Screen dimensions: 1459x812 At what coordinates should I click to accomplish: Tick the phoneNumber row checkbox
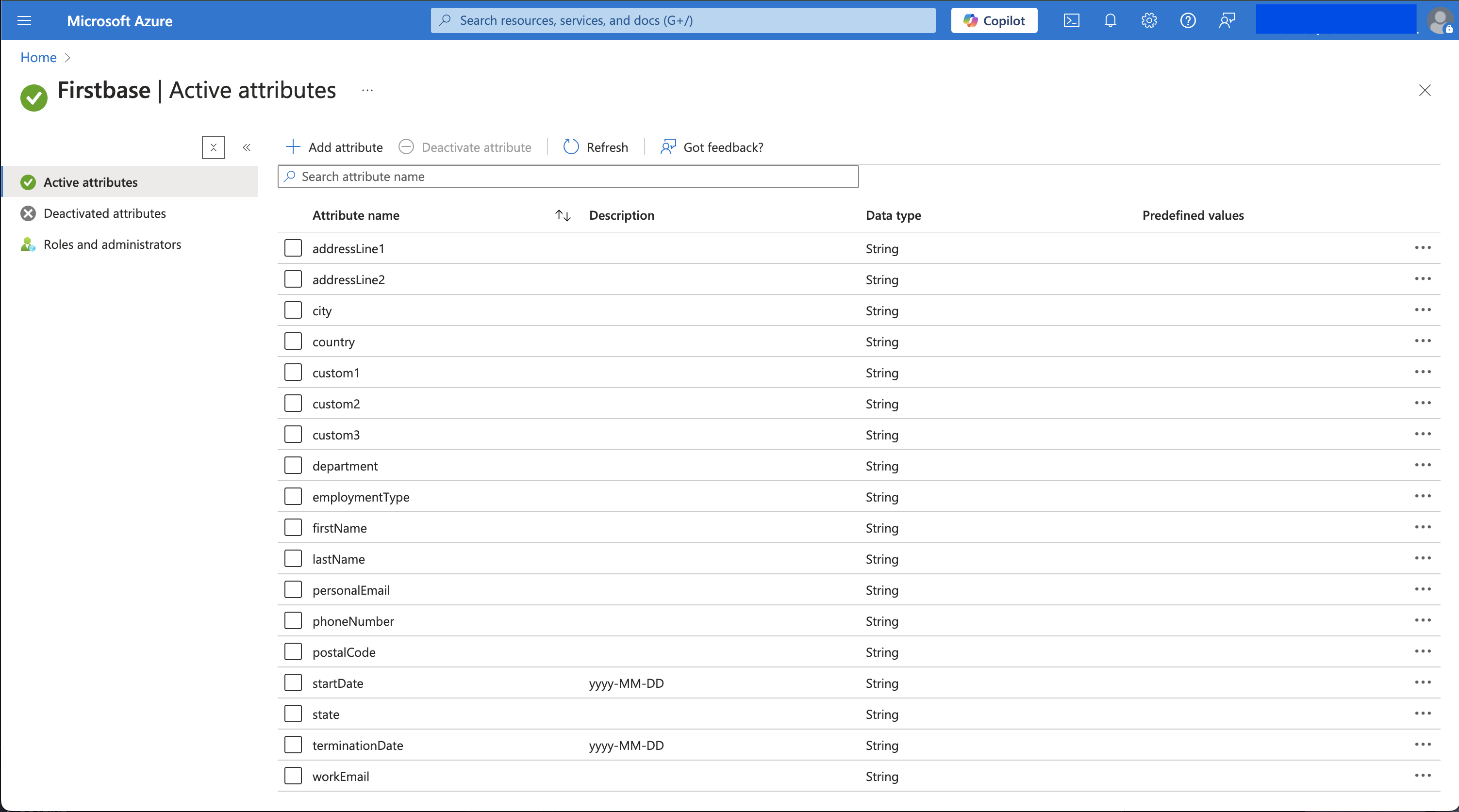293,620
